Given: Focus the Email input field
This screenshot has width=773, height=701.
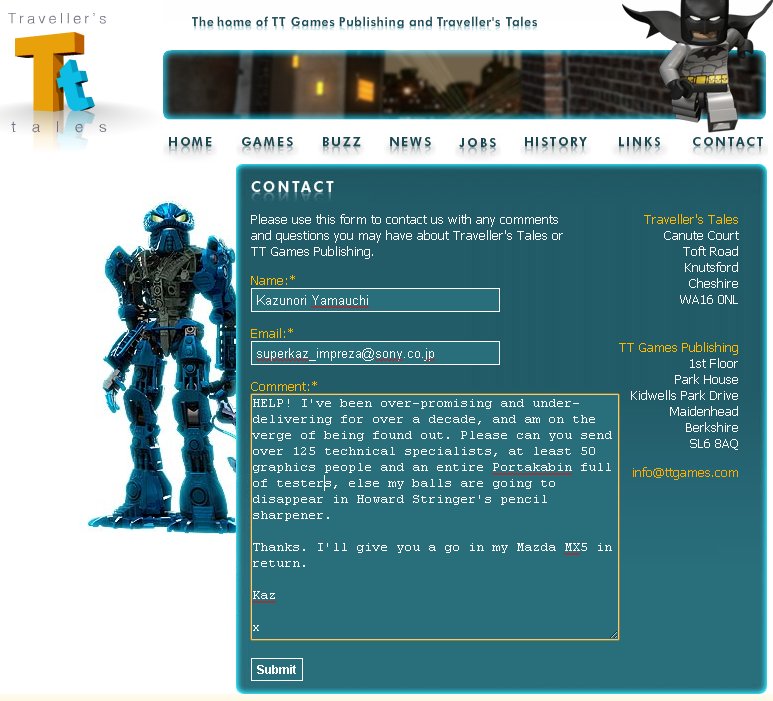Looking at the screenshot, I should coord(375,353).
